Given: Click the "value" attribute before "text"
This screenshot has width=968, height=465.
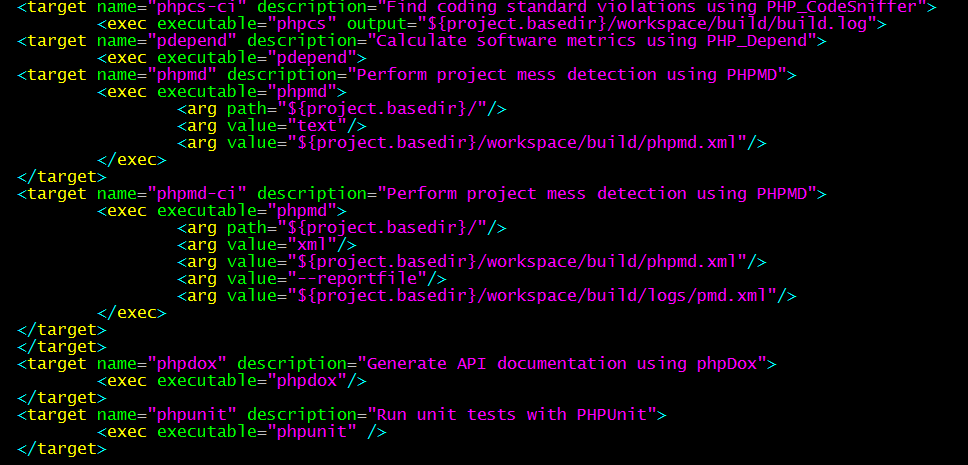Looking at the screenshot, I should pyautogui.click(x=252, y=126).
